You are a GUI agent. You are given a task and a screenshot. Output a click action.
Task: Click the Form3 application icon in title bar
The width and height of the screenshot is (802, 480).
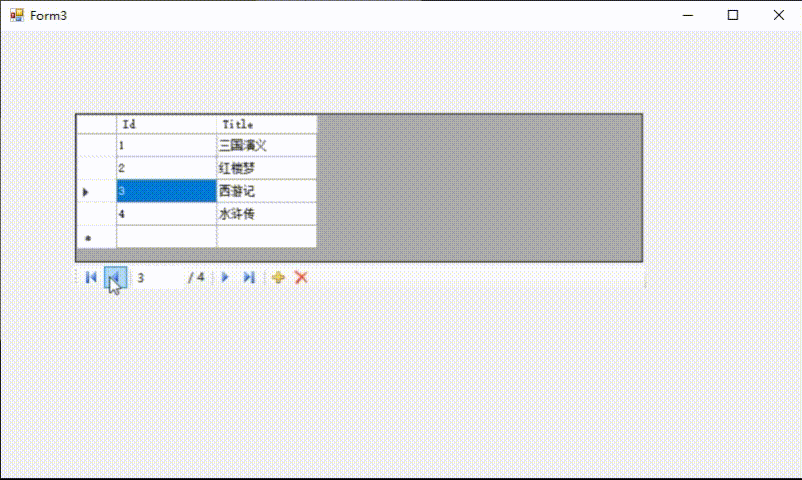tap(17, 15)
